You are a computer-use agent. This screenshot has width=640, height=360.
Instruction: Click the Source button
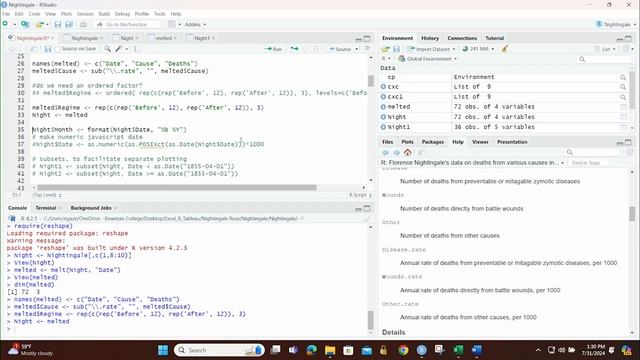click(340, 49)
